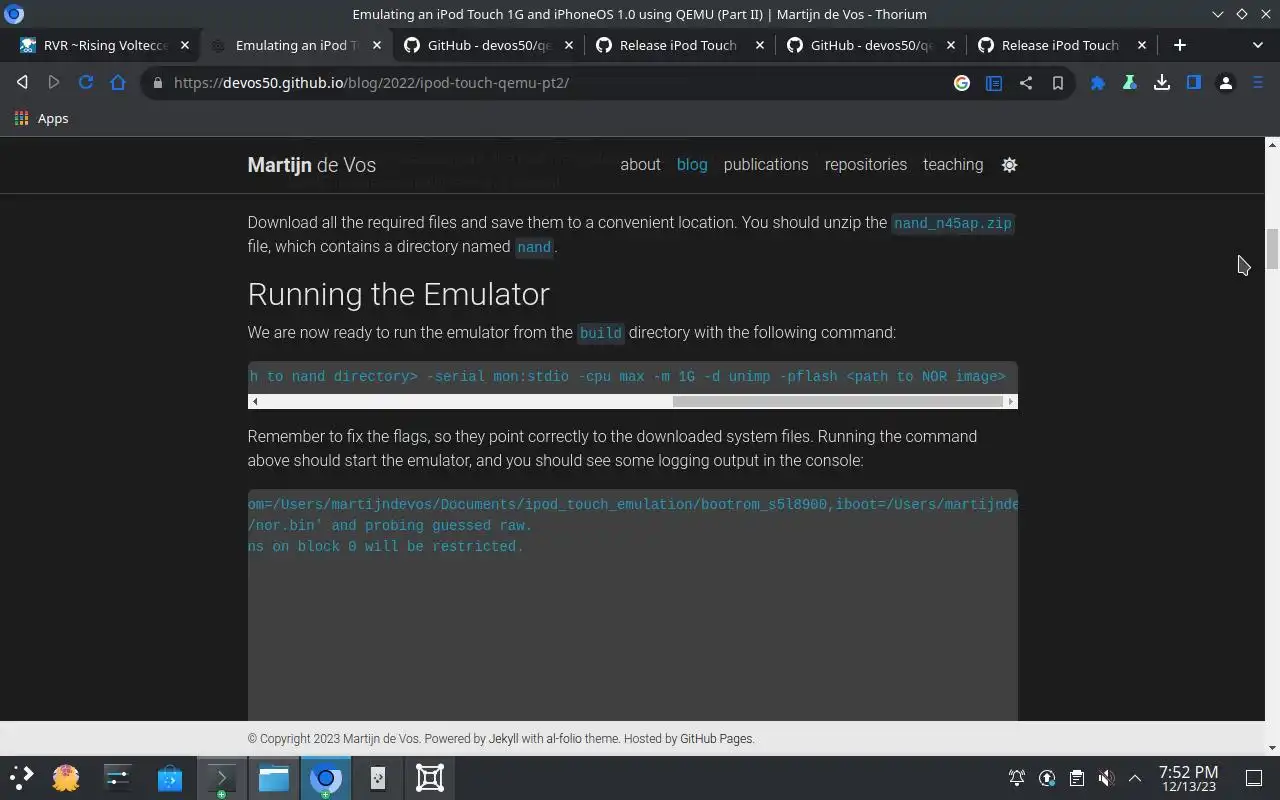Open the GitHub Pages footer link
Viewport: 1280px width, 800px height.
click(716, 739)
